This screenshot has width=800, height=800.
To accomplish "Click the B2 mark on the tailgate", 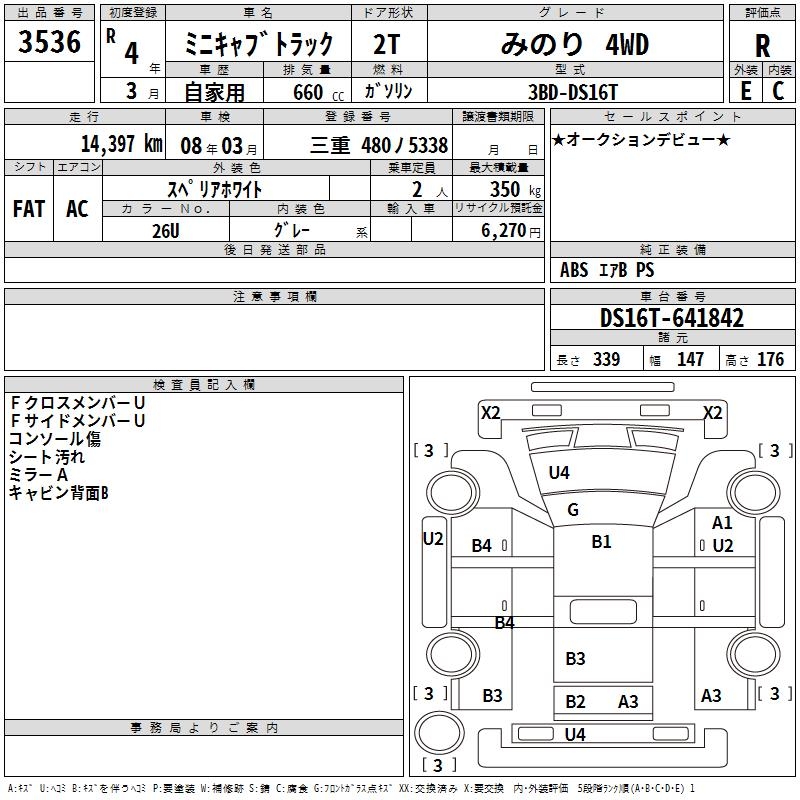I will pos(575,702).
